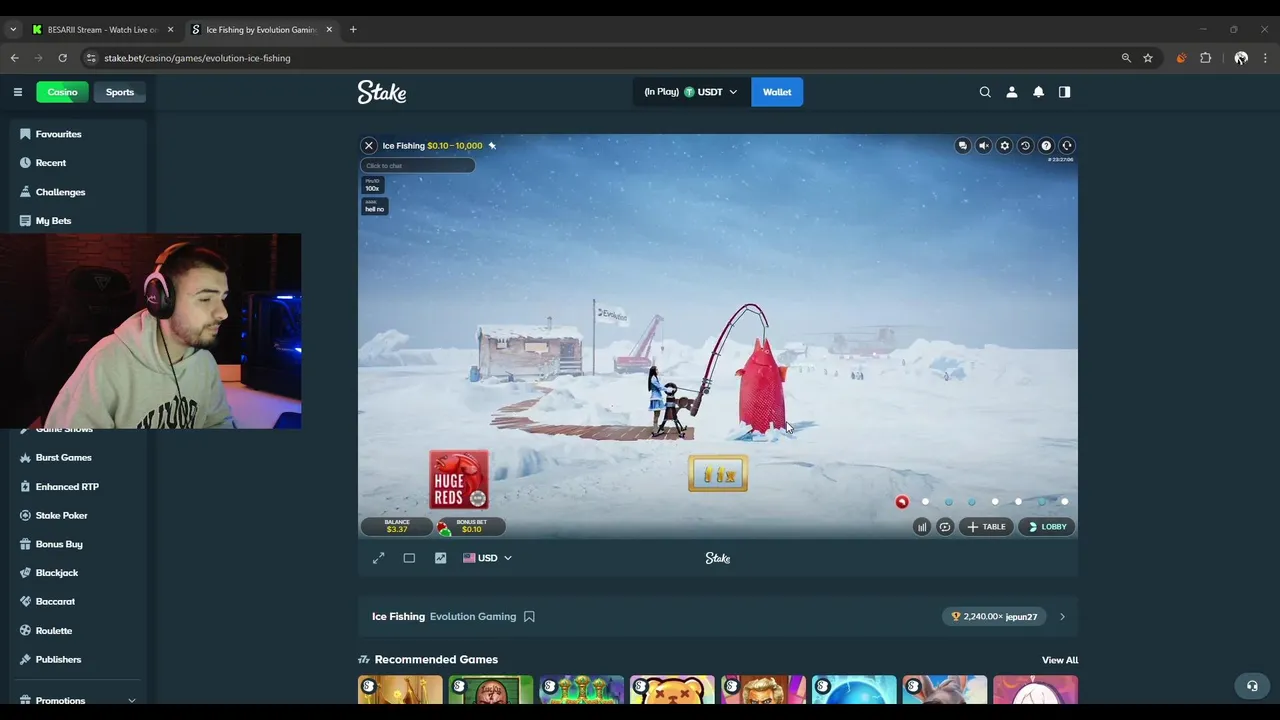The width and height of the screenshot is (1280, 720).
Task: Close the Ice Fishing game
Action: point(369,146)
